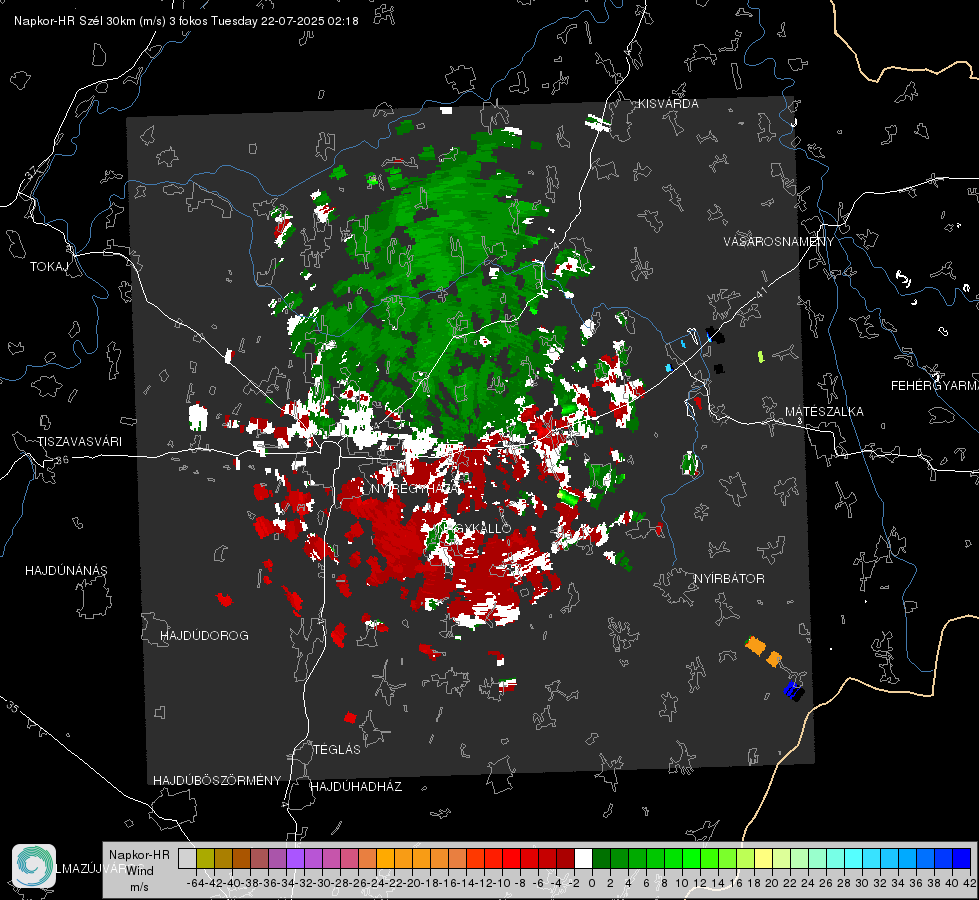Viewport: 979px width, 900px height.
Task: Click the 'm/s' unit label in legend
Action: pos(139,887)
